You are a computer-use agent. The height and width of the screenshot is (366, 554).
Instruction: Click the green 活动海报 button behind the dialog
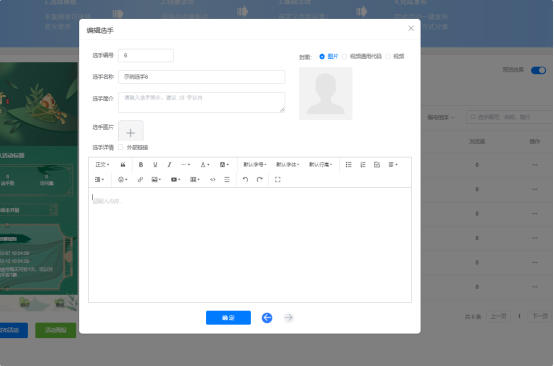pos(55,330)
